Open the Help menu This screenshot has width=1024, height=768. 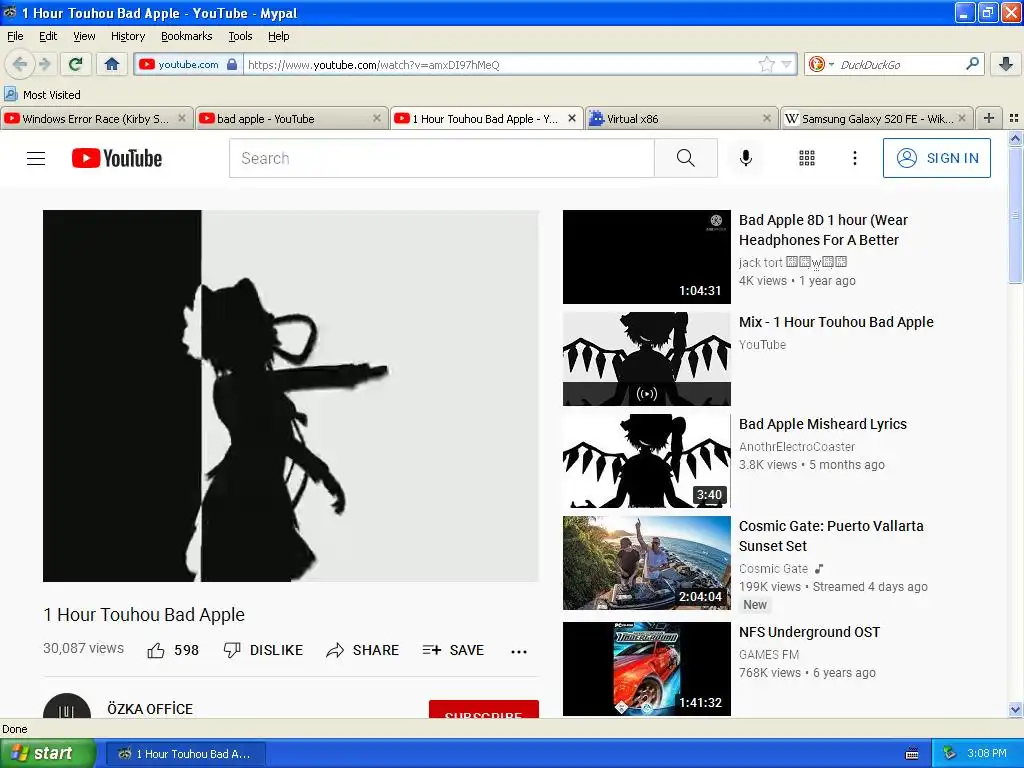(279, 36)
